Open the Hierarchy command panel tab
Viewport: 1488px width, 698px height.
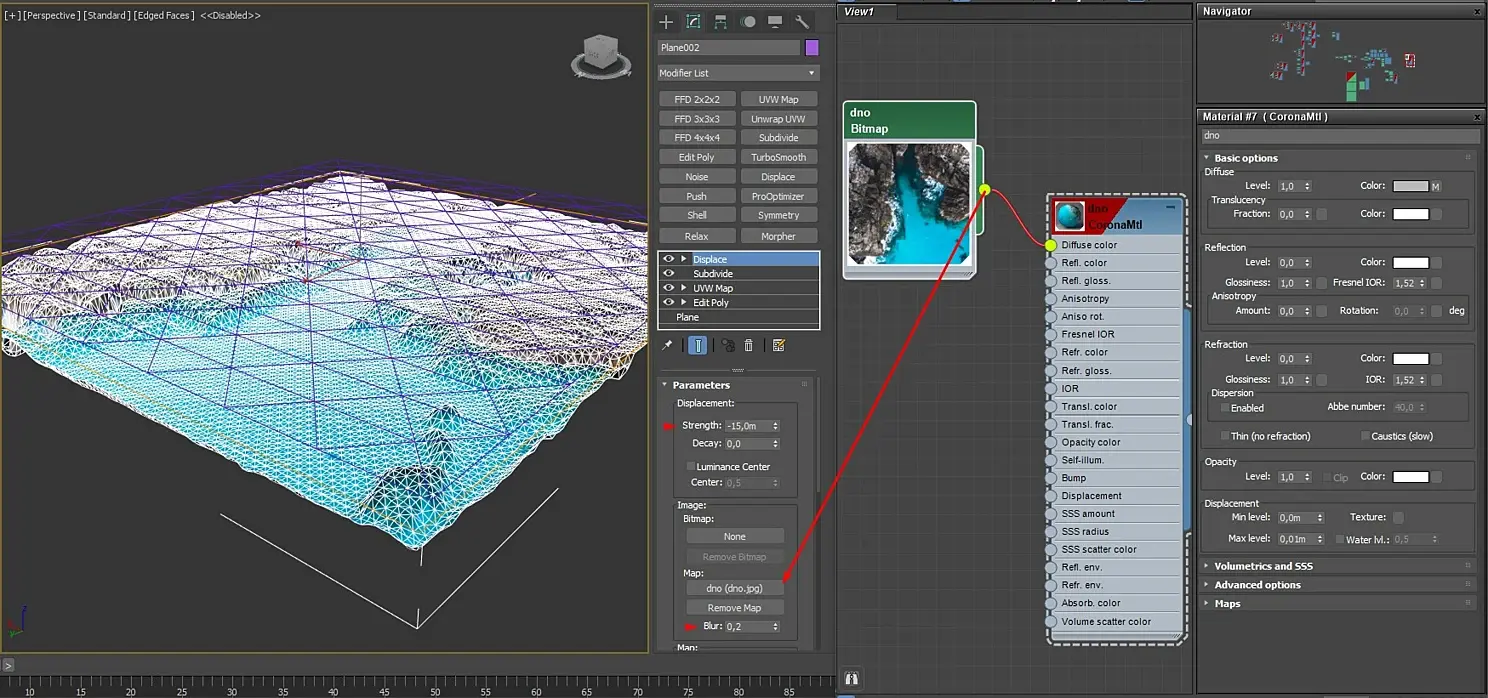click(720, 22)
